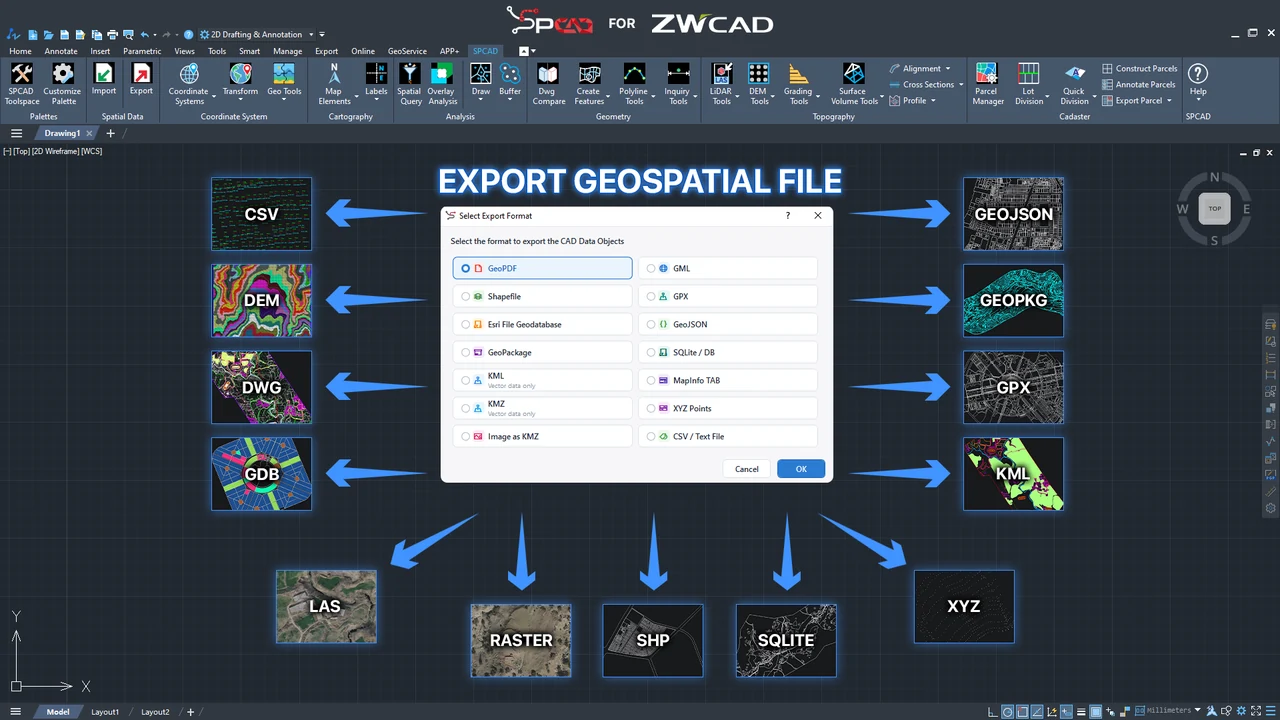
Task: Open Surface Volume Tools
Action: tap(854, 83)
